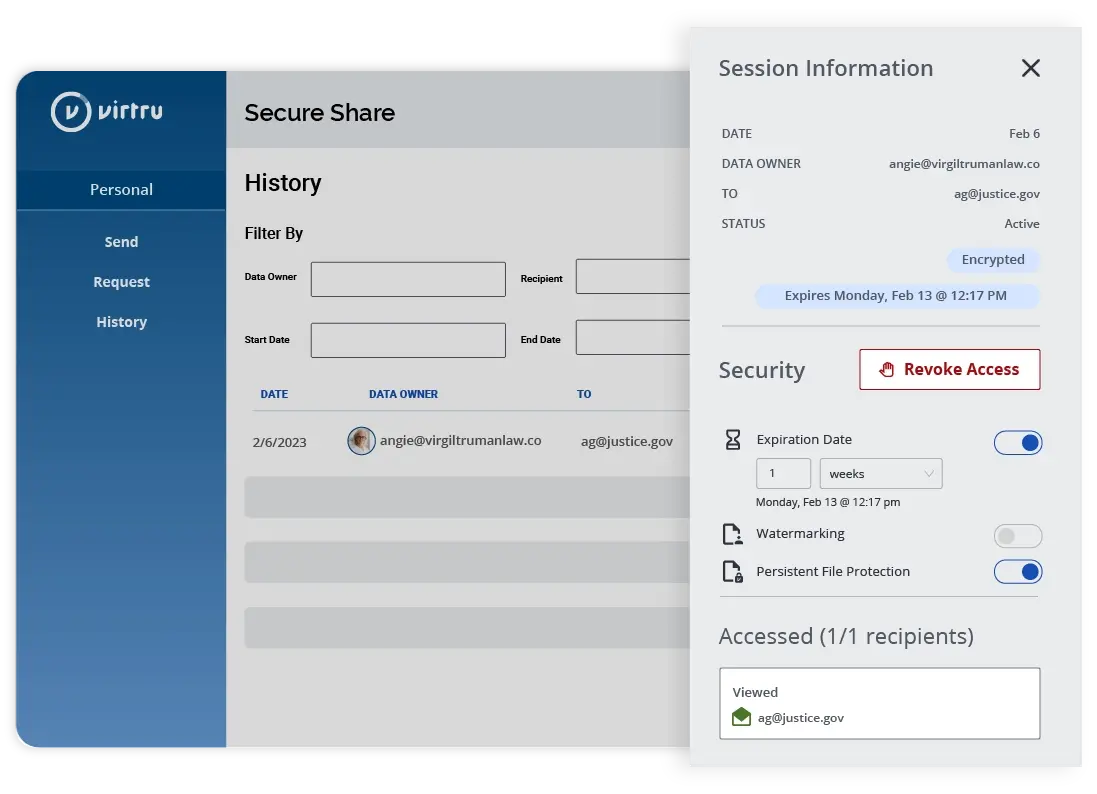Disable the Expiration Date toggle
The width and height of the screenshot is (1097, 794).
1018,442
